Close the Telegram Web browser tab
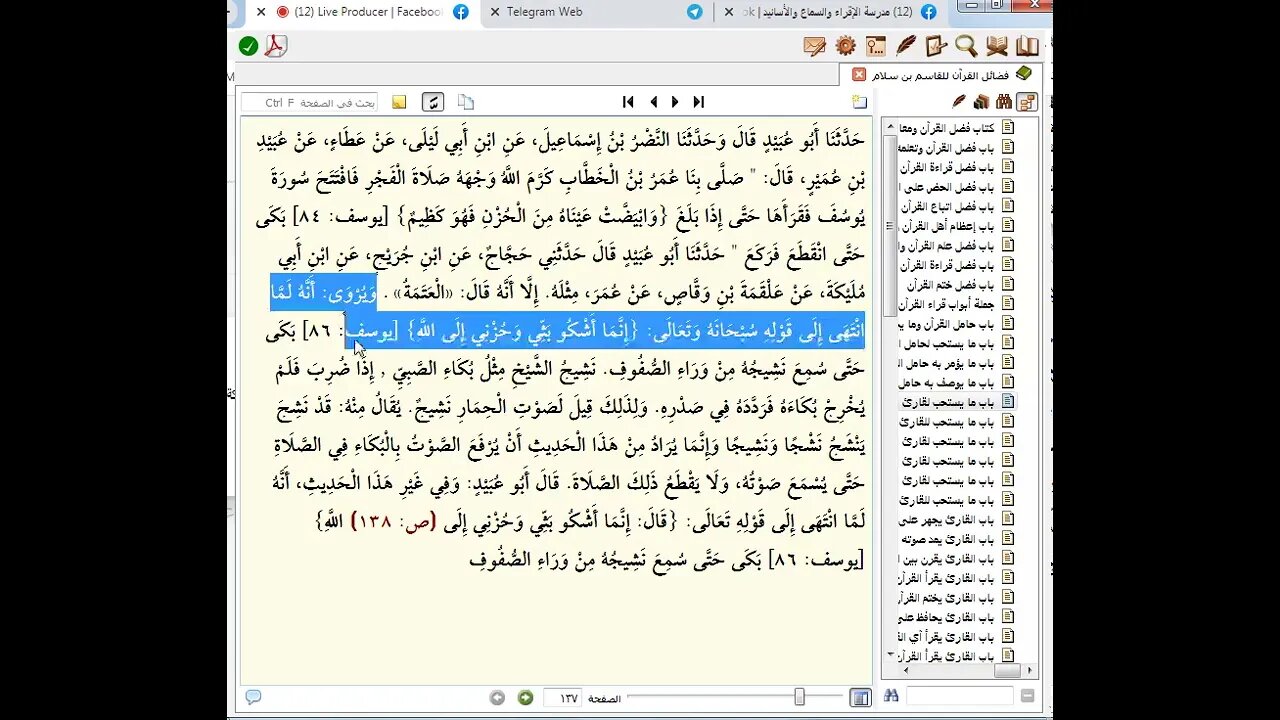The height and width of the screenshot is (720, 1280). click(494, 12)
